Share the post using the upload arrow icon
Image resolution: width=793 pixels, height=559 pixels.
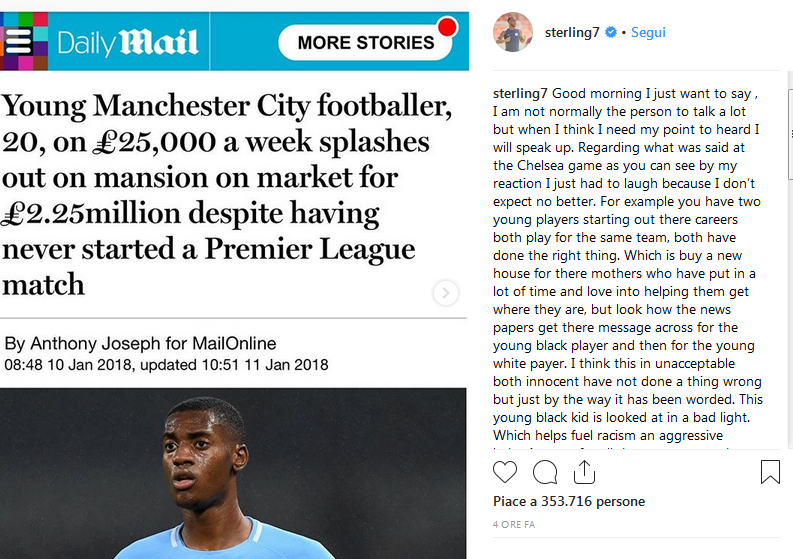click(x=584, y=472)
